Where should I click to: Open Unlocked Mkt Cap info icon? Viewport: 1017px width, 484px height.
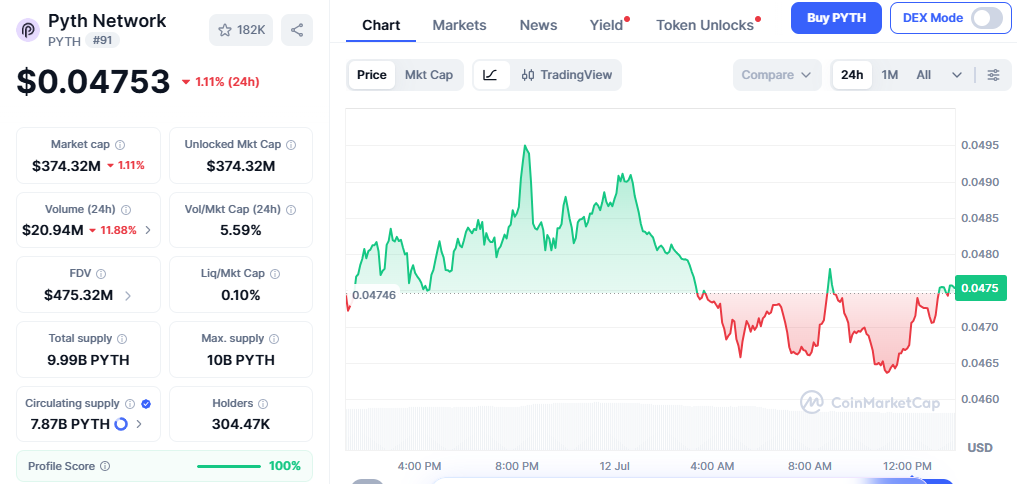(291, 145)
